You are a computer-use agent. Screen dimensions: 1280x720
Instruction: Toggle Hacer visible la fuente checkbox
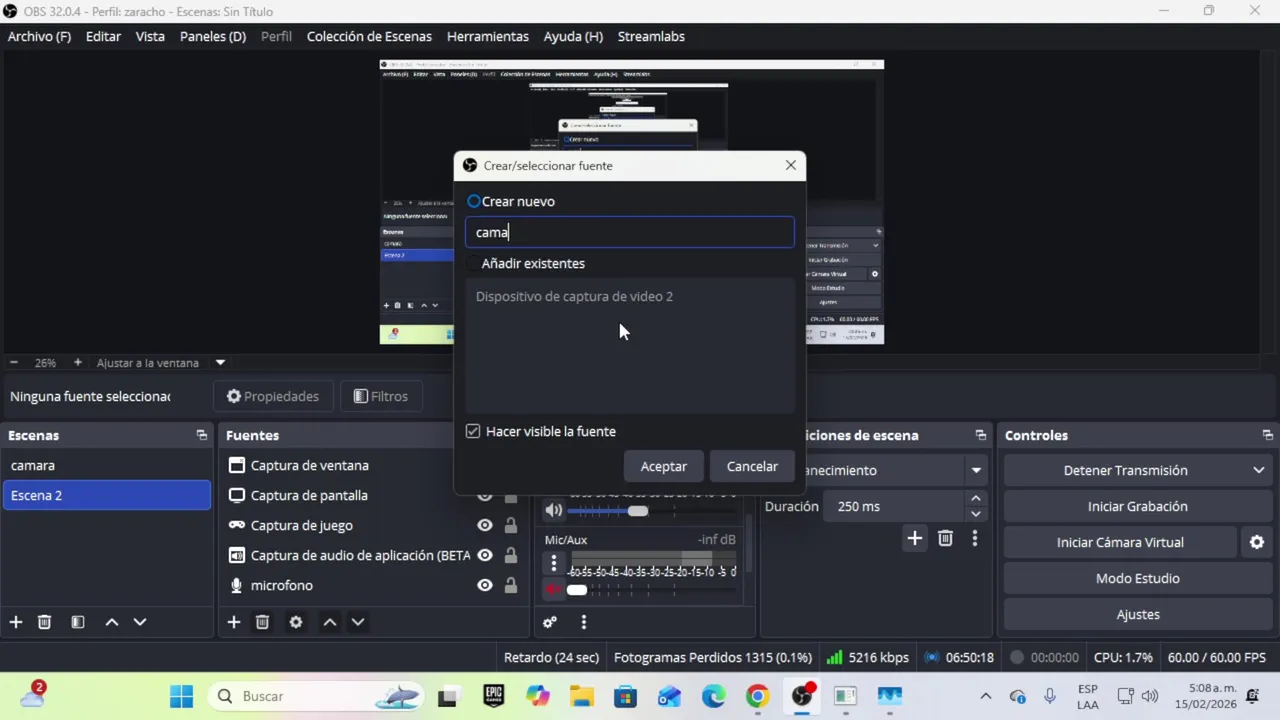click(473, 431)
